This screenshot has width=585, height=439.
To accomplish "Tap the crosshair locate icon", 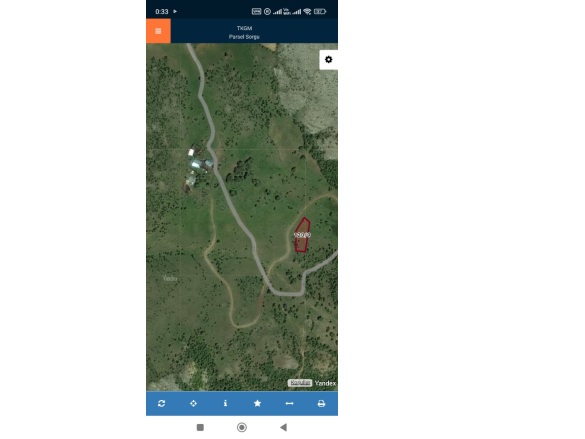I will [193, 403].
